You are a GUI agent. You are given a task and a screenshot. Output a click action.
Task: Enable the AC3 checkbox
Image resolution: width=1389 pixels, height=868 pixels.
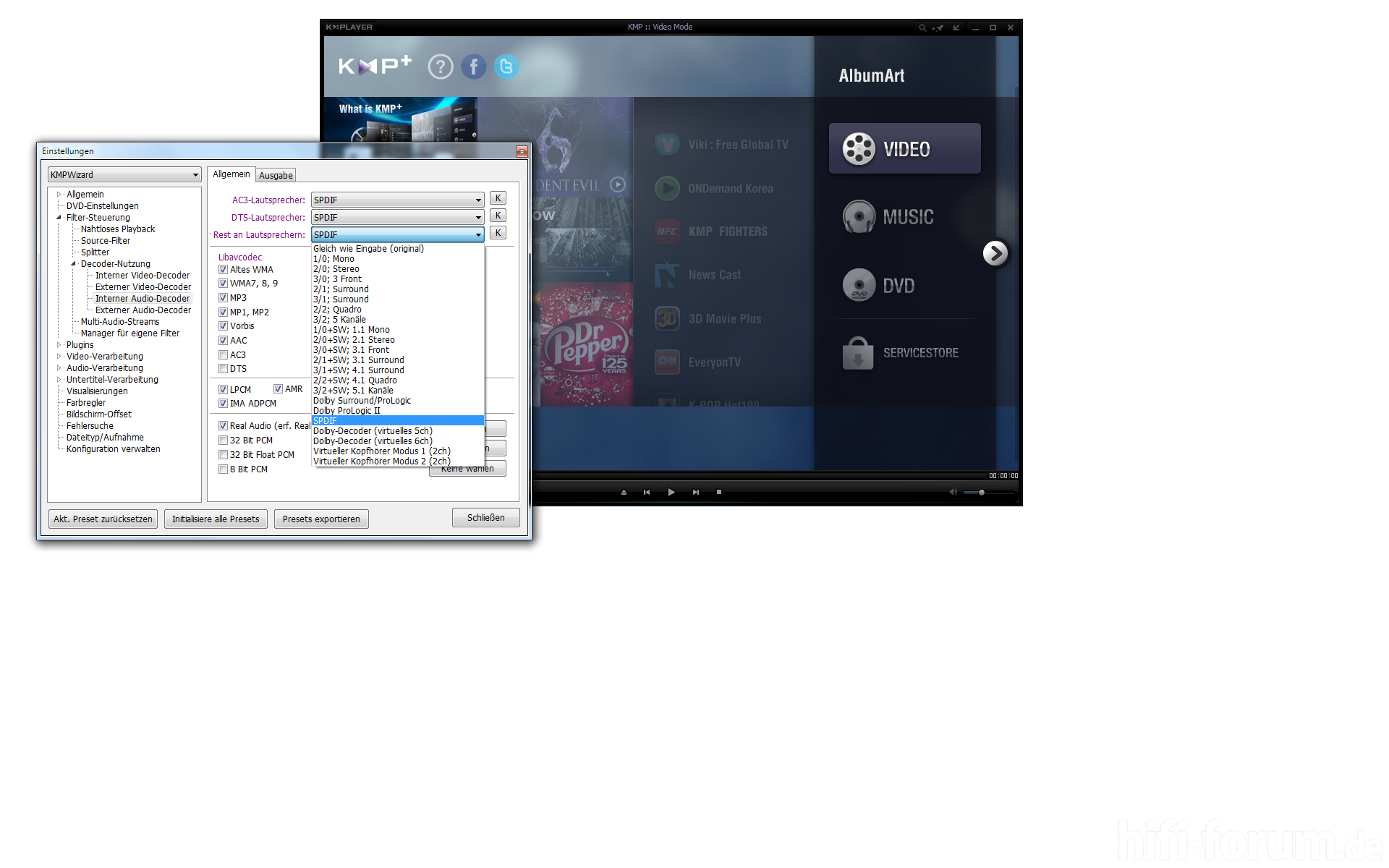[223, 354]
